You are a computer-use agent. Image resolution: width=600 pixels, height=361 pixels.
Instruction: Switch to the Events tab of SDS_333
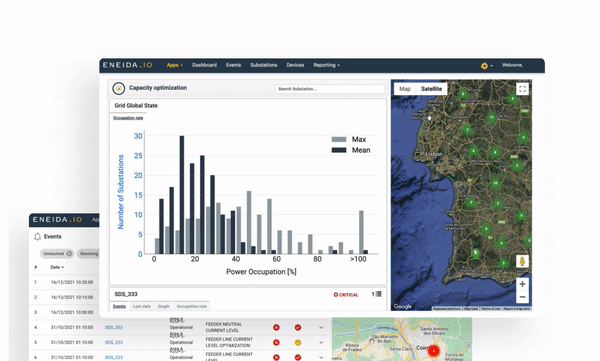119,306
